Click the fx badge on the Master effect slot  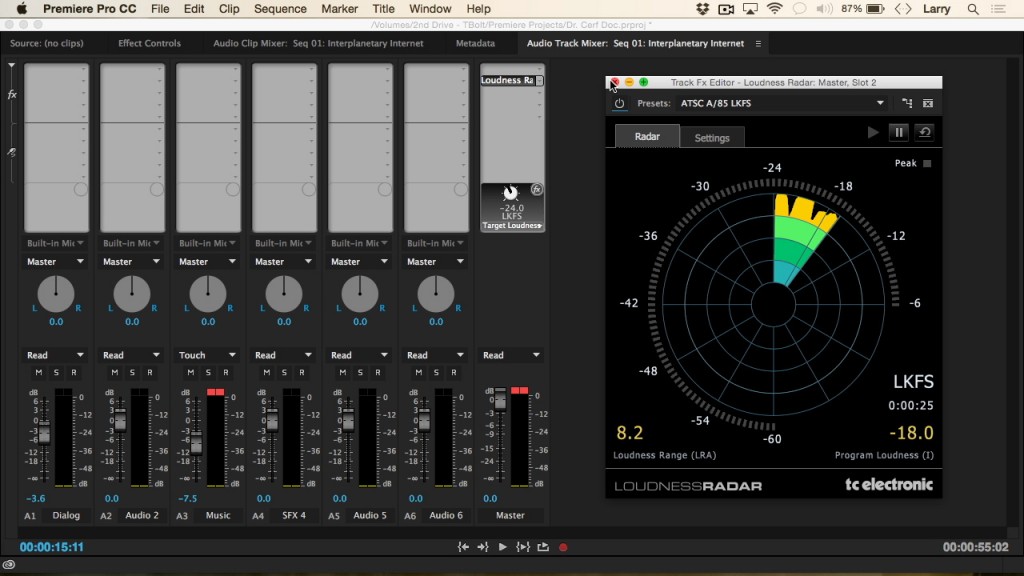[536, 189]
